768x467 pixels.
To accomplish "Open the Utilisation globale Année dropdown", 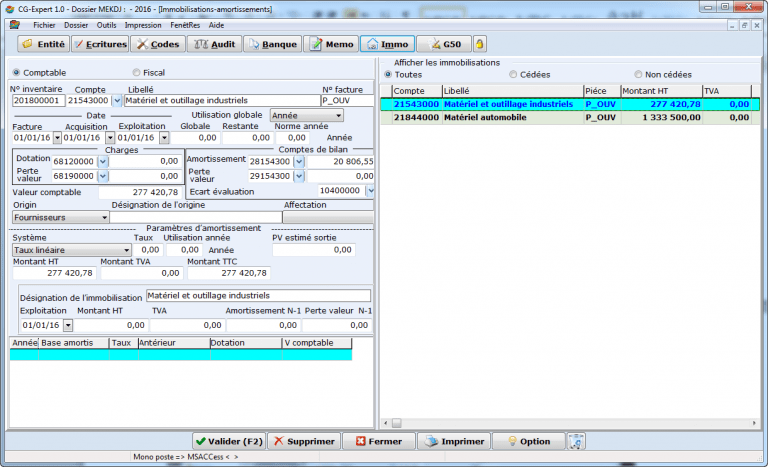I will click(x=338, y=116).
